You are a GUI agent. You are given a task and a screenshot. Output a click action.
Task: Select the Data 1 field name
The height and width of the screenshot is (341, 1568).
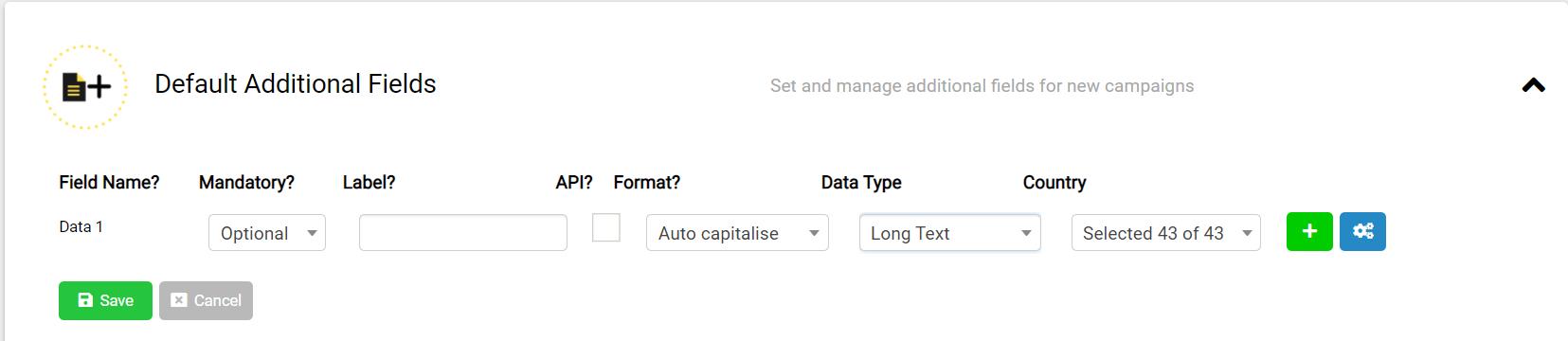pyautogui.click(x=81, y=226)
